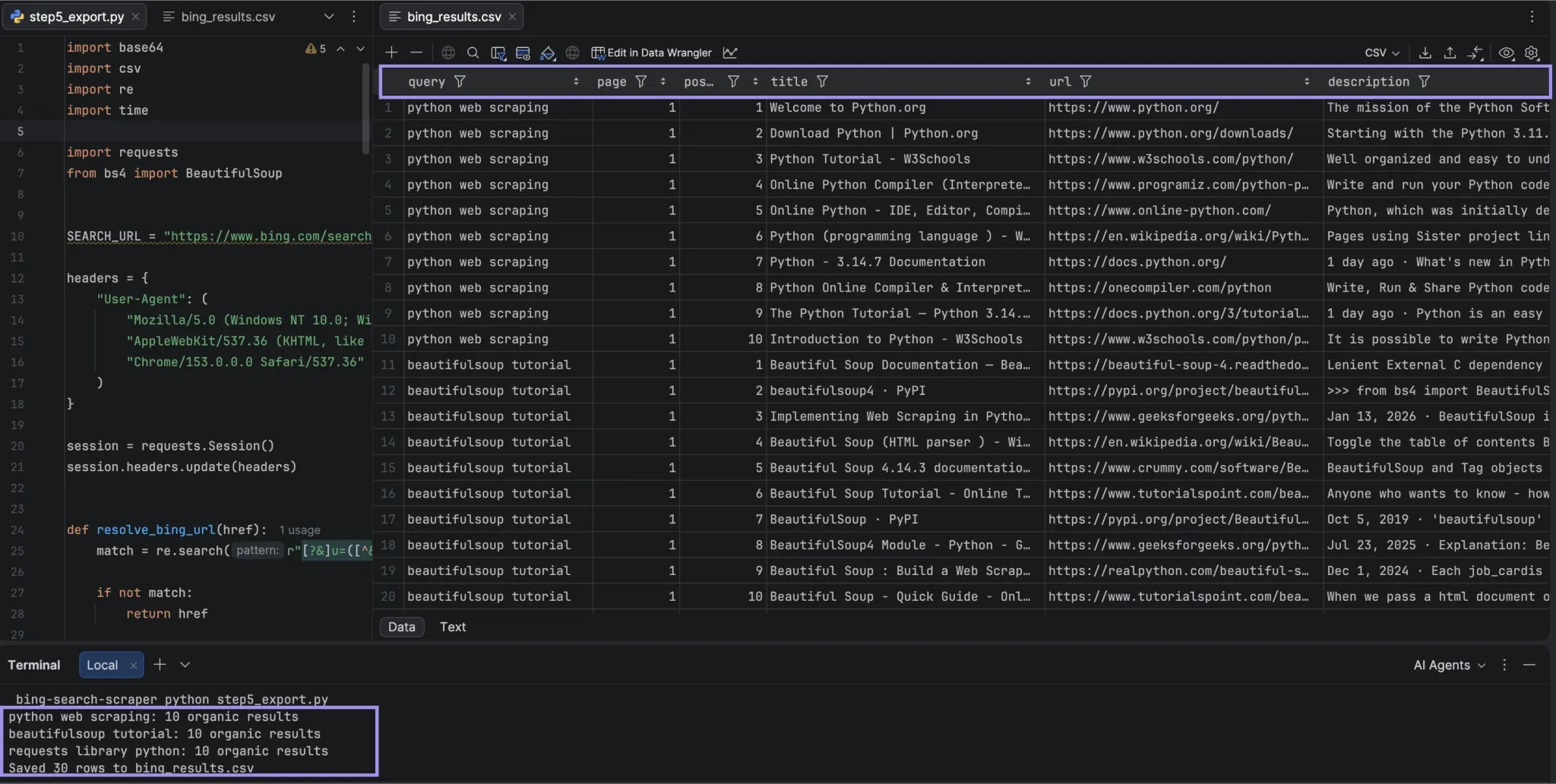
Task: Click the warning indicator showing 5 problems
Action: pos(315,49)
